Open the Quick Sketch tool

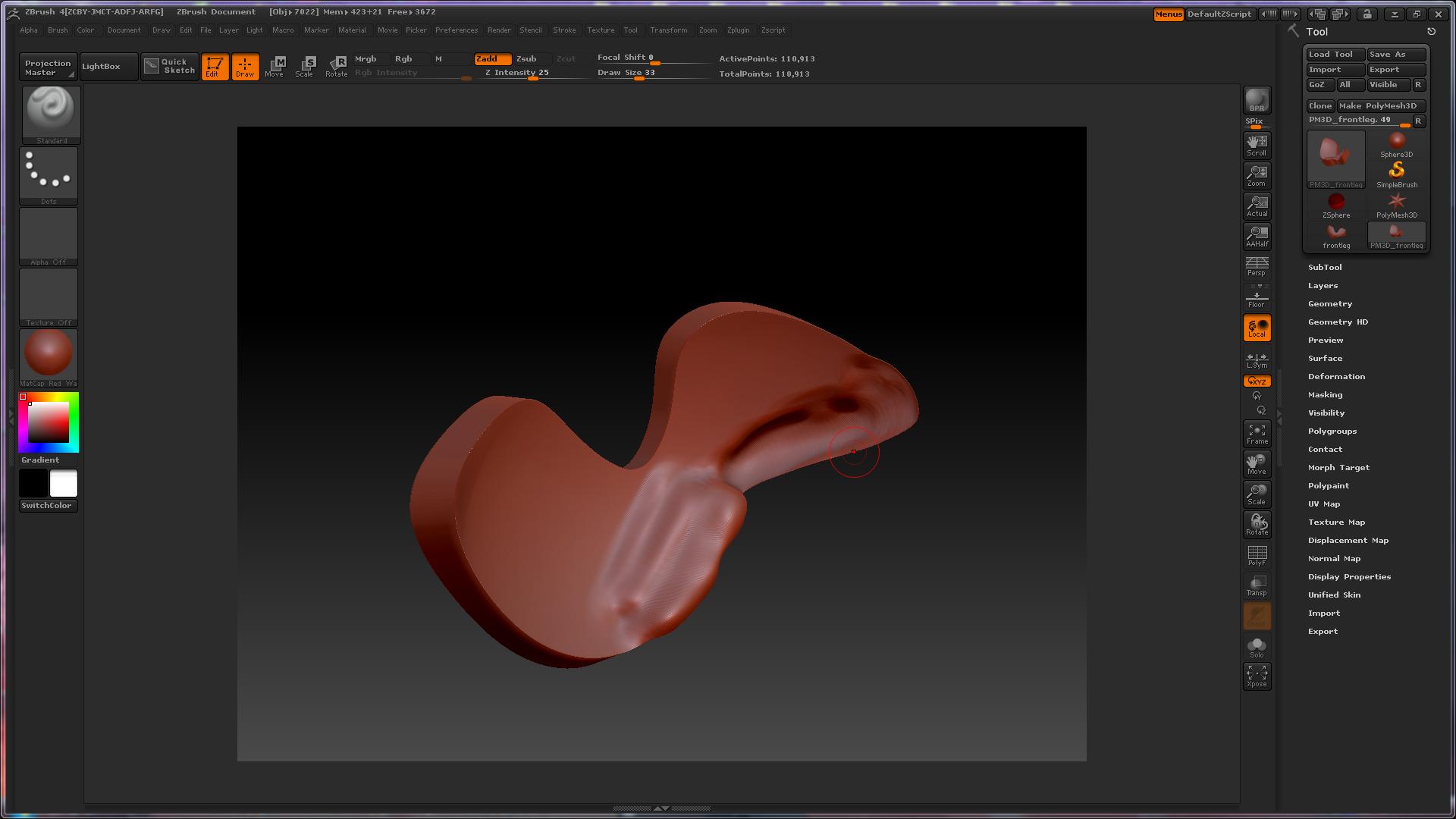(170, 66)
